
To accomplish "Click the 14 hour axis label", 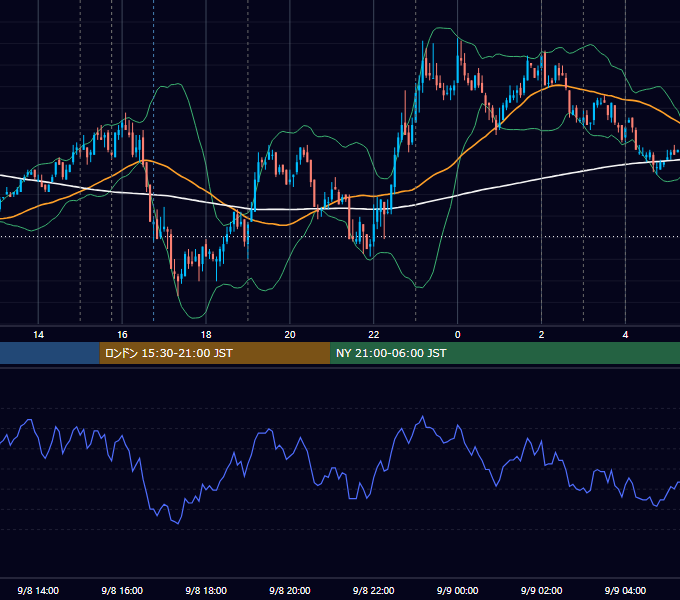I will (38, 335).
